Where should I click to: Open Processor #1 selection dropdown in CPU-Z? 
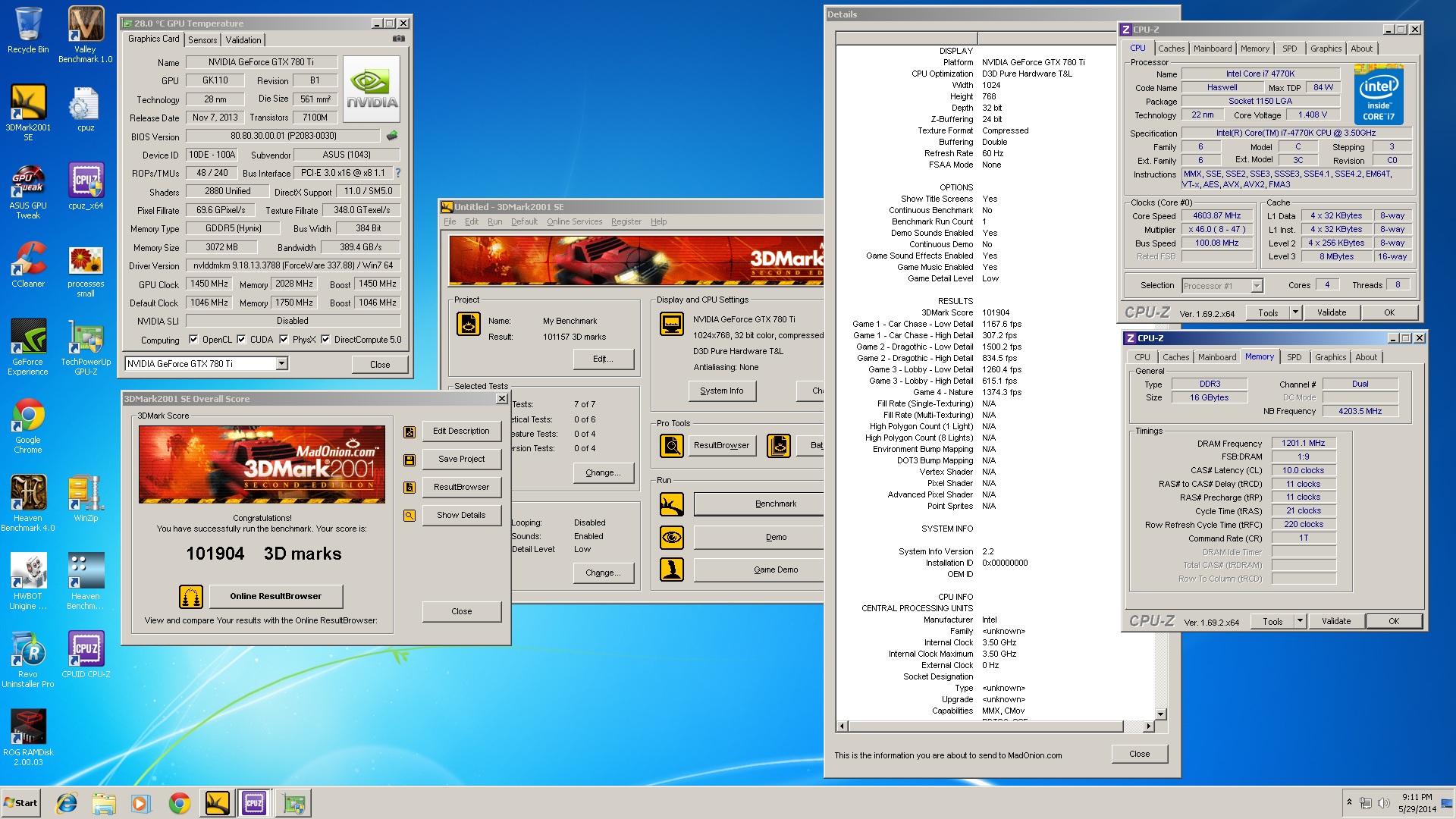pos(1257,286)
